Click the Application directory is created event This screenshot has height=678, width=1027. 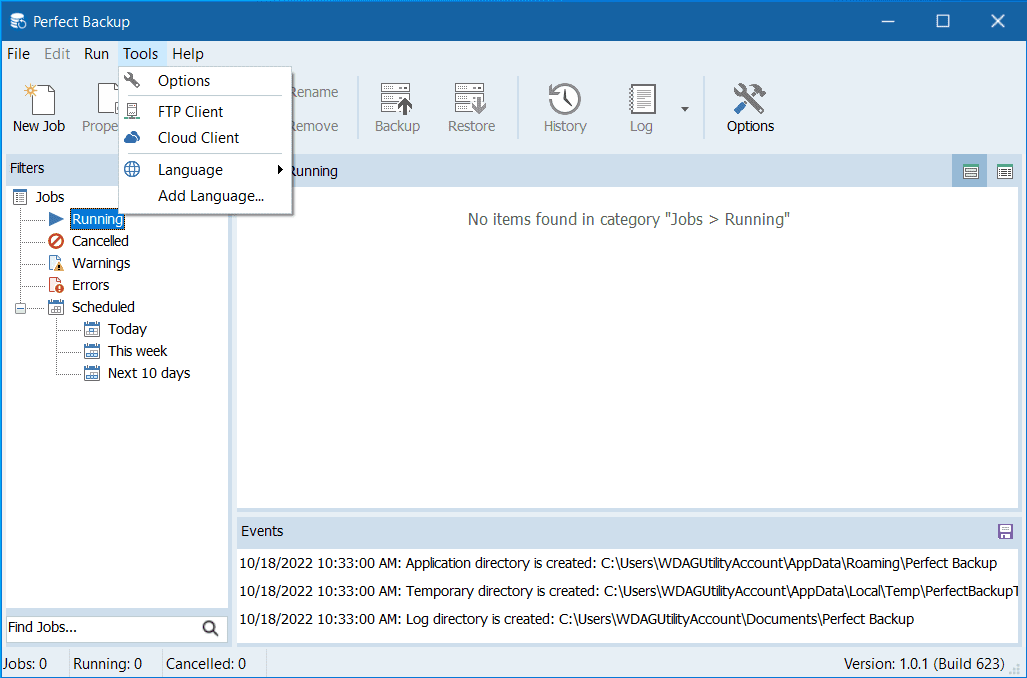click(618, 563)
